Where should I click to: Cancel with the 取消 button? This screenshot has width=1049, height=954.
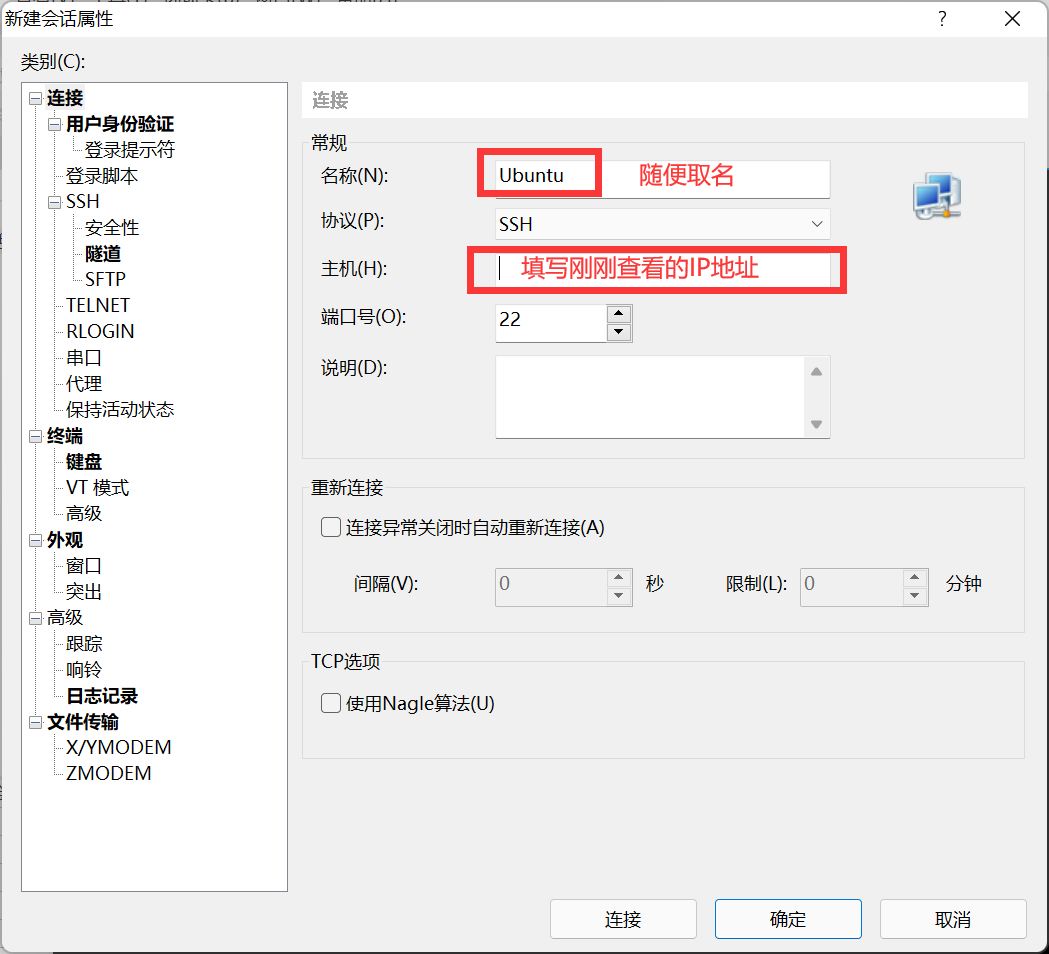point(953,919)
